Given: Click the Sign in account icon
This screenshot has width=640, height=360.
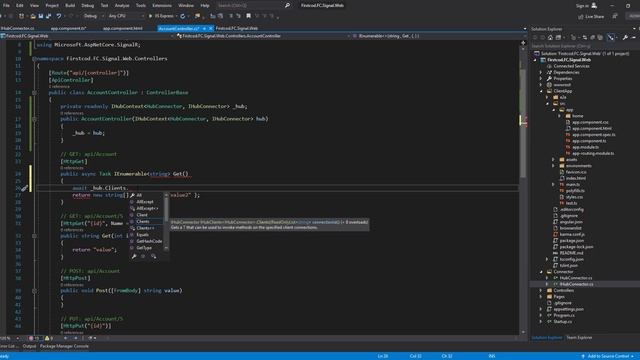Looking at the screenshot, I should click(594, 5).
